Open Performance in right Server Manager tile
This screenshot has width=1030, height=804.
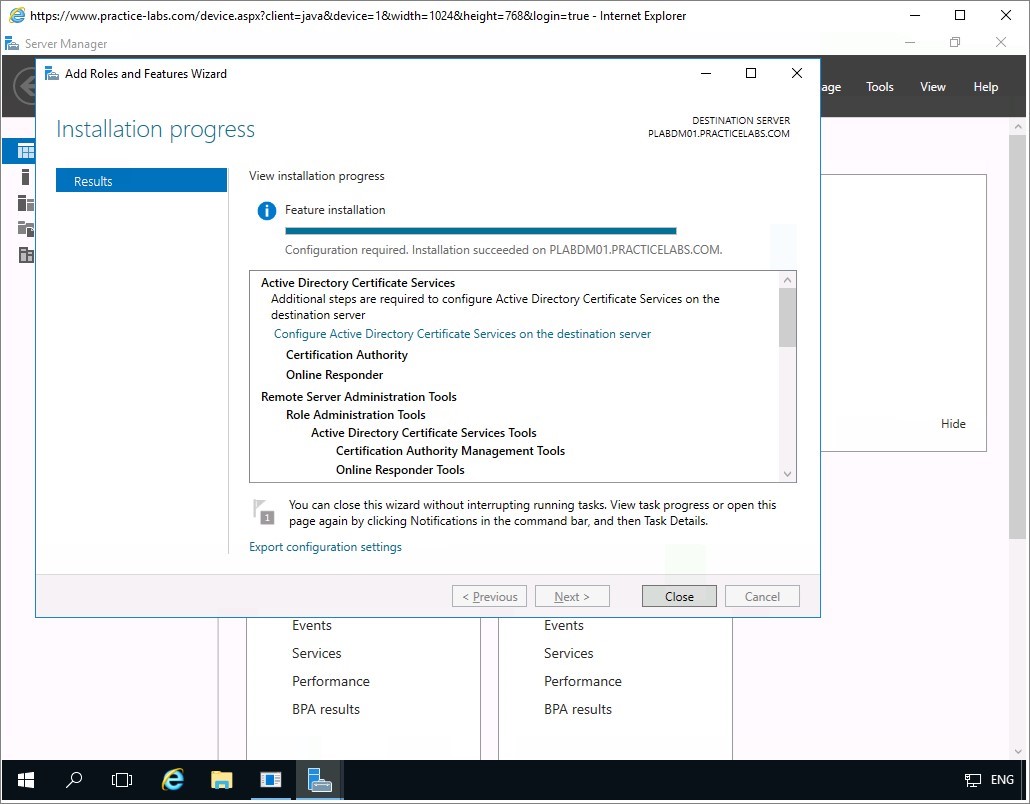(583, 681)
